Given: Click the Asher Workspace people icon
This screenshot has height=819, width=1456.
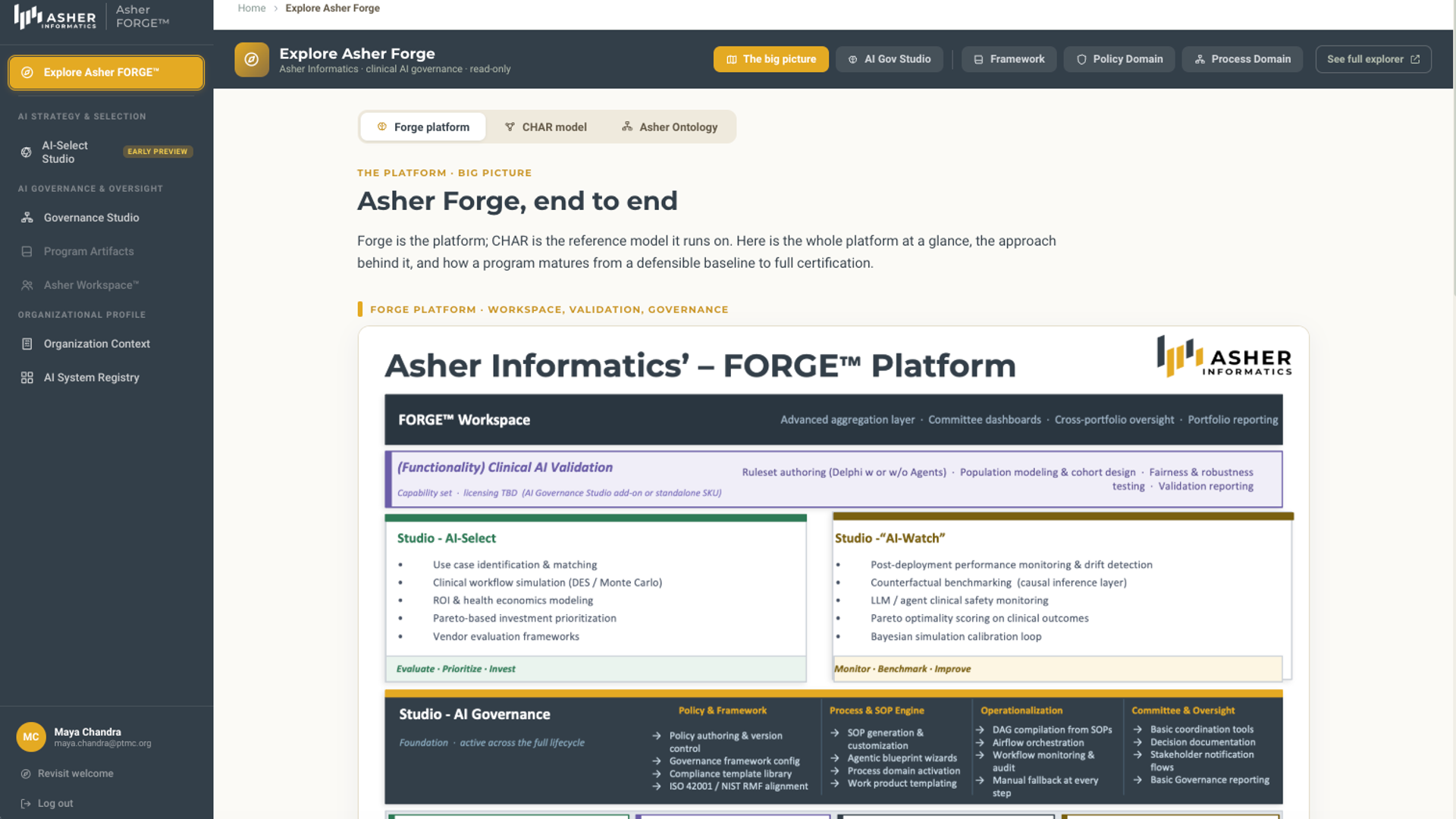Looking at the screenshot, I should pyautogui.click(x=27, y=285).
